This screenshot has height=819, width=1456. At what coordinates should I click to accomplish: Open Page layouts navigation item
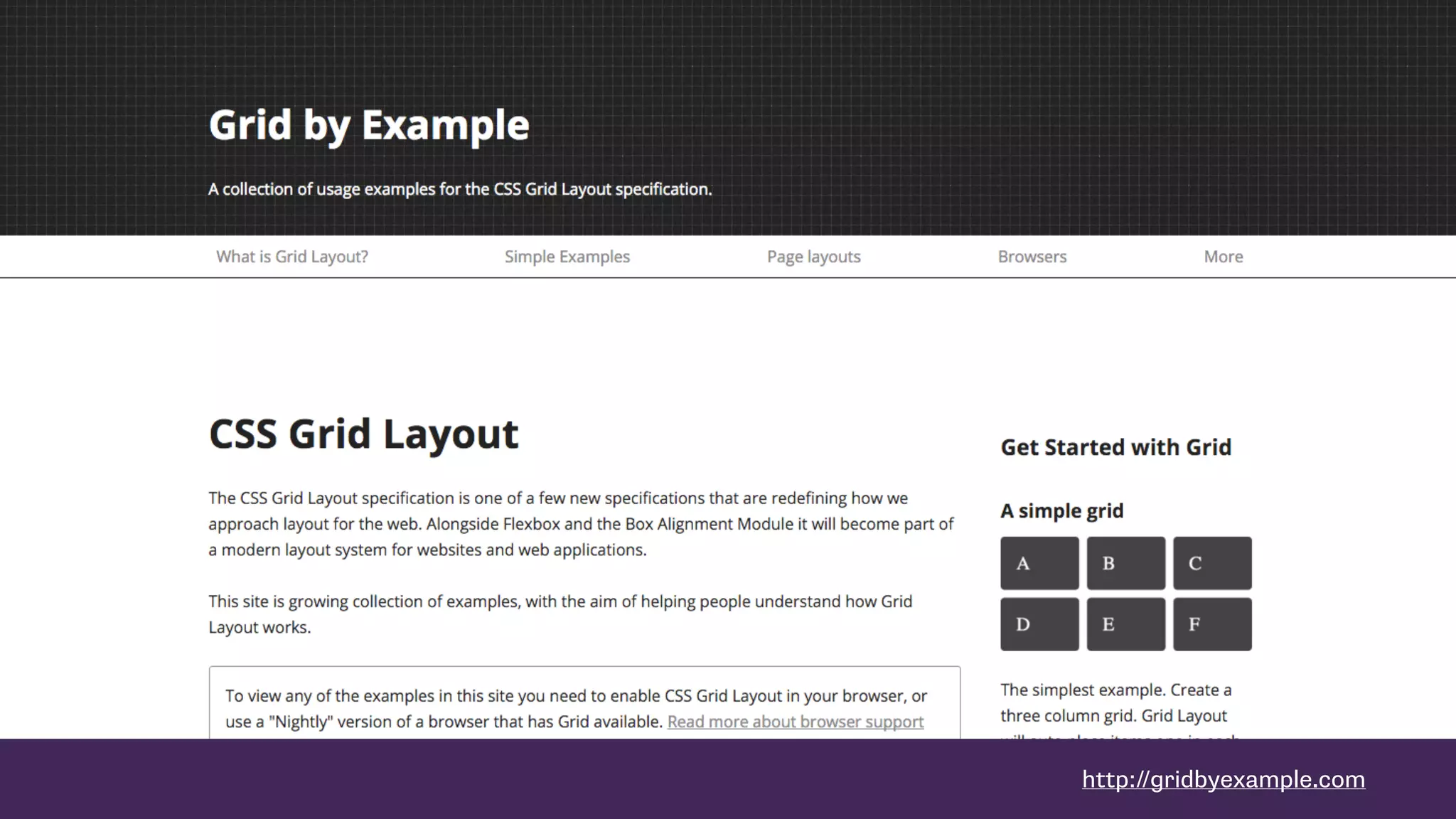(813, 257)
